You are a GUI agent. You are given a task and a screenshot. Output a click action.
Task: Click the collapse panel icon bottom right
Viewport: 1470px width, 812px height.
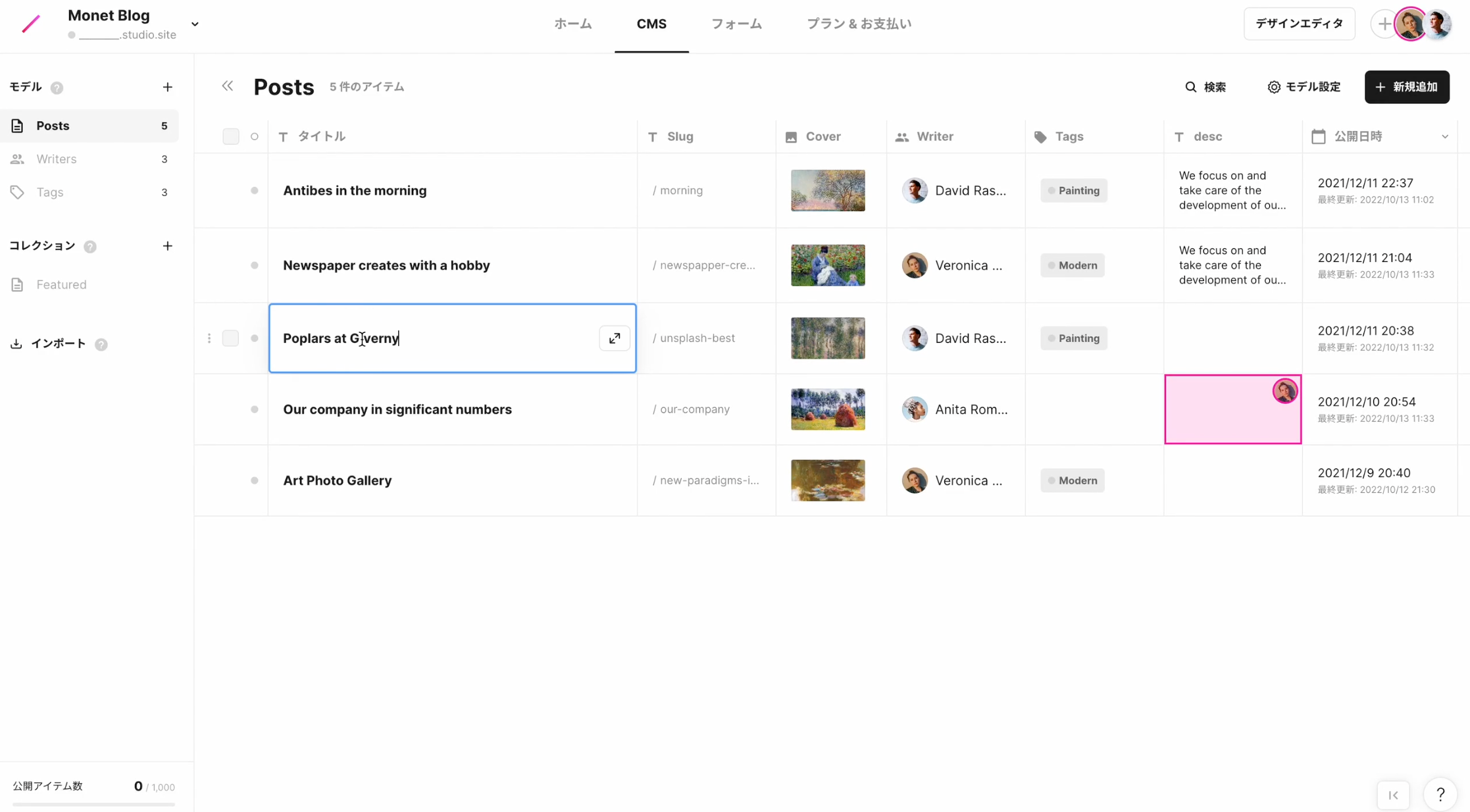pyautogui.click(x=1393, y=795)
